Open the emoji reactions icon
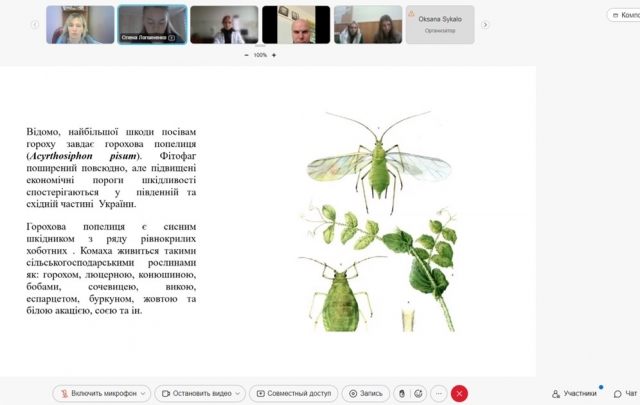 click(418, 394)
